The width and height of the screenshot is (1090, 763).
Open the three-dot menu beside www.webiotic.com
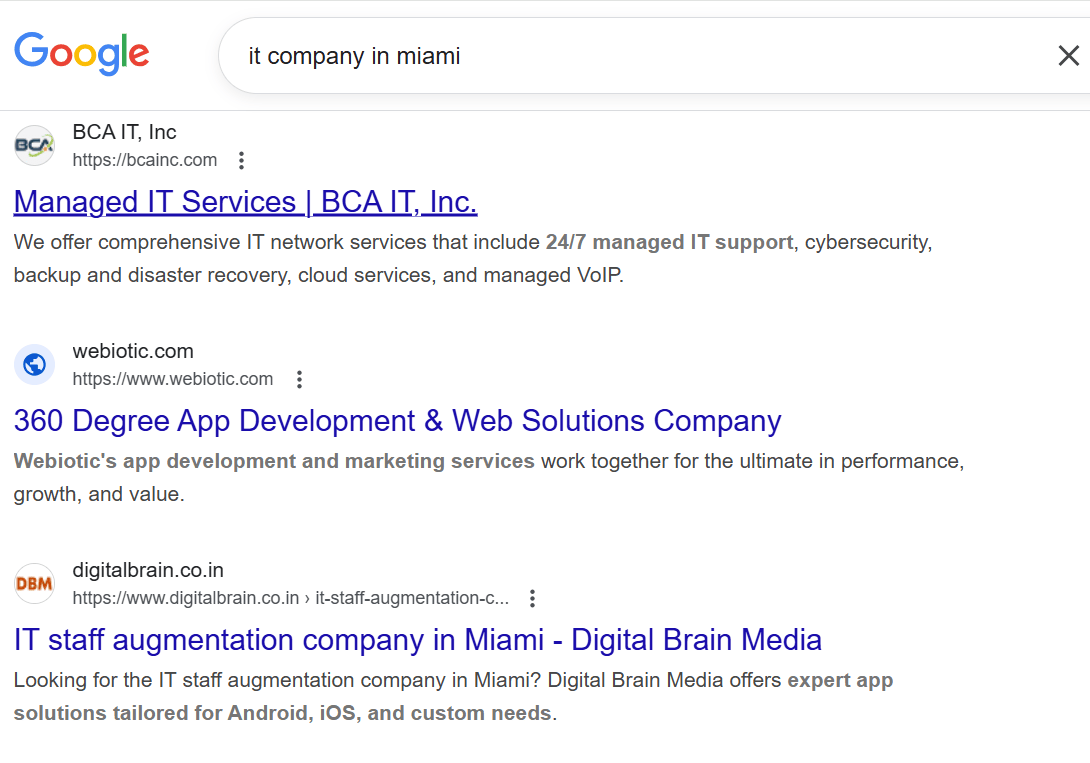pos(299,379)
